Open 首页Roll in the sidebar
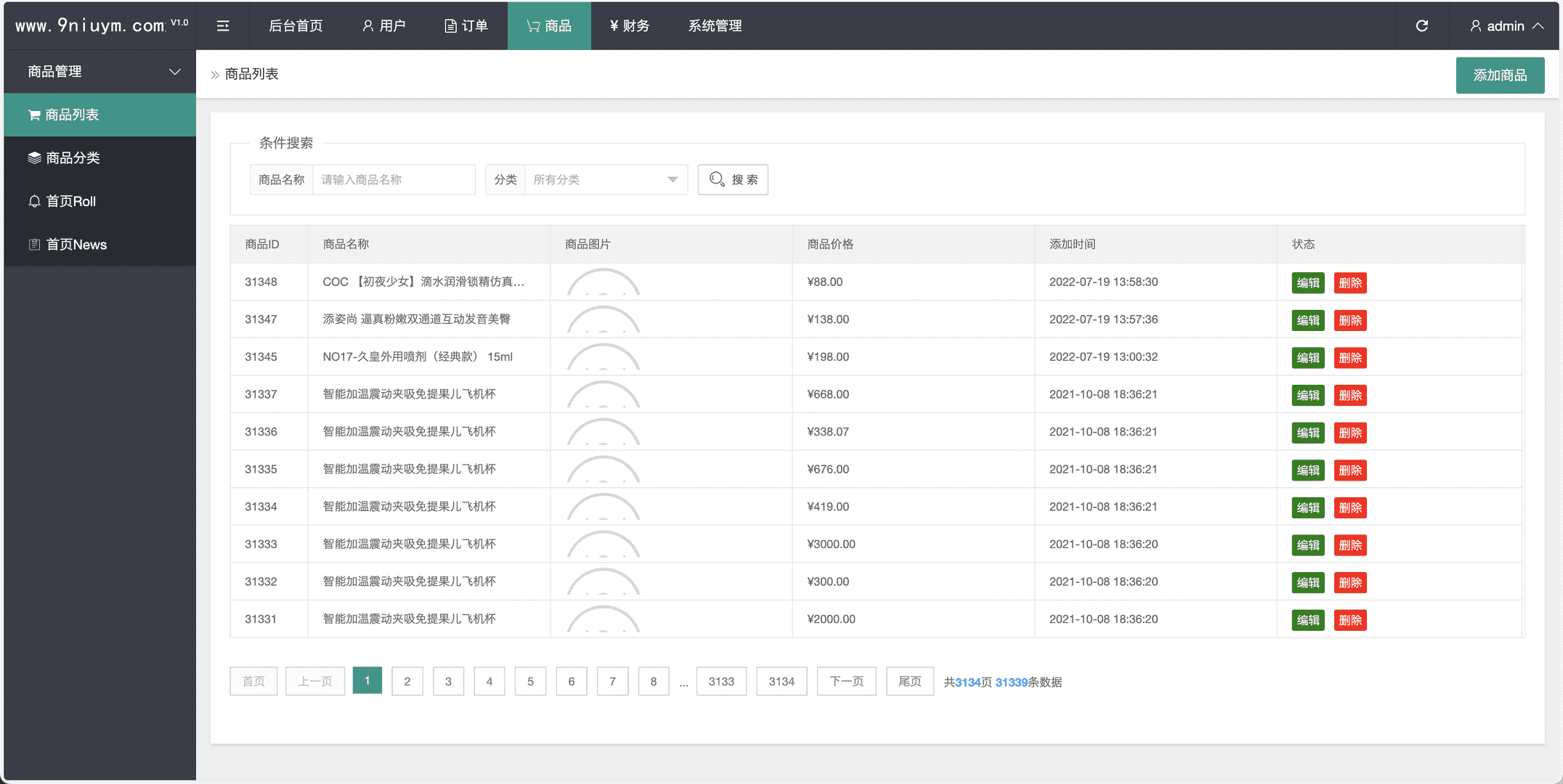Screen dimensions: 1563x784 pyautogui.click(x=100, y=201)
